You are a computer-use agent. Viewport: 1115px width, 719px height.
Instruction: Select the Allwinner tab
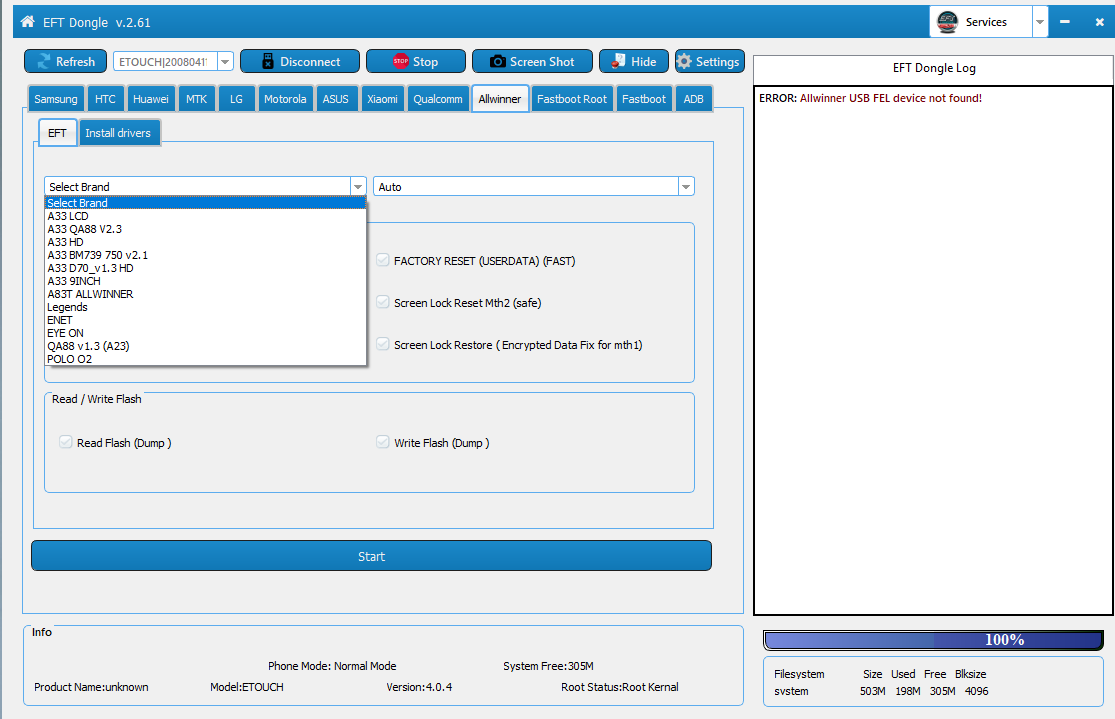coord(499,99)
